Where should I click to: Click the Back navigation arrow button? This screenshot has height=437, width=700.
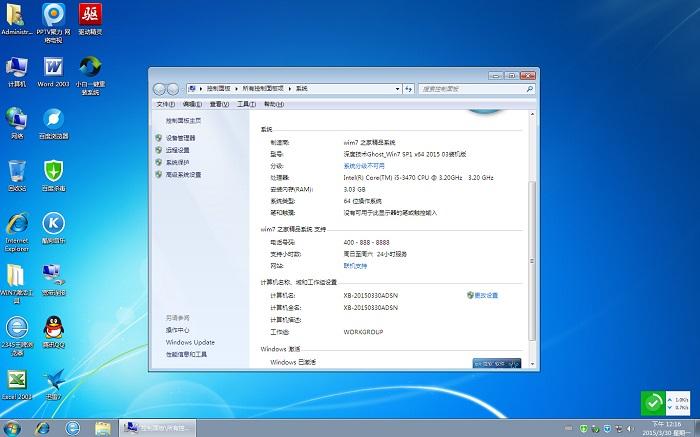[x=162, y=88]
